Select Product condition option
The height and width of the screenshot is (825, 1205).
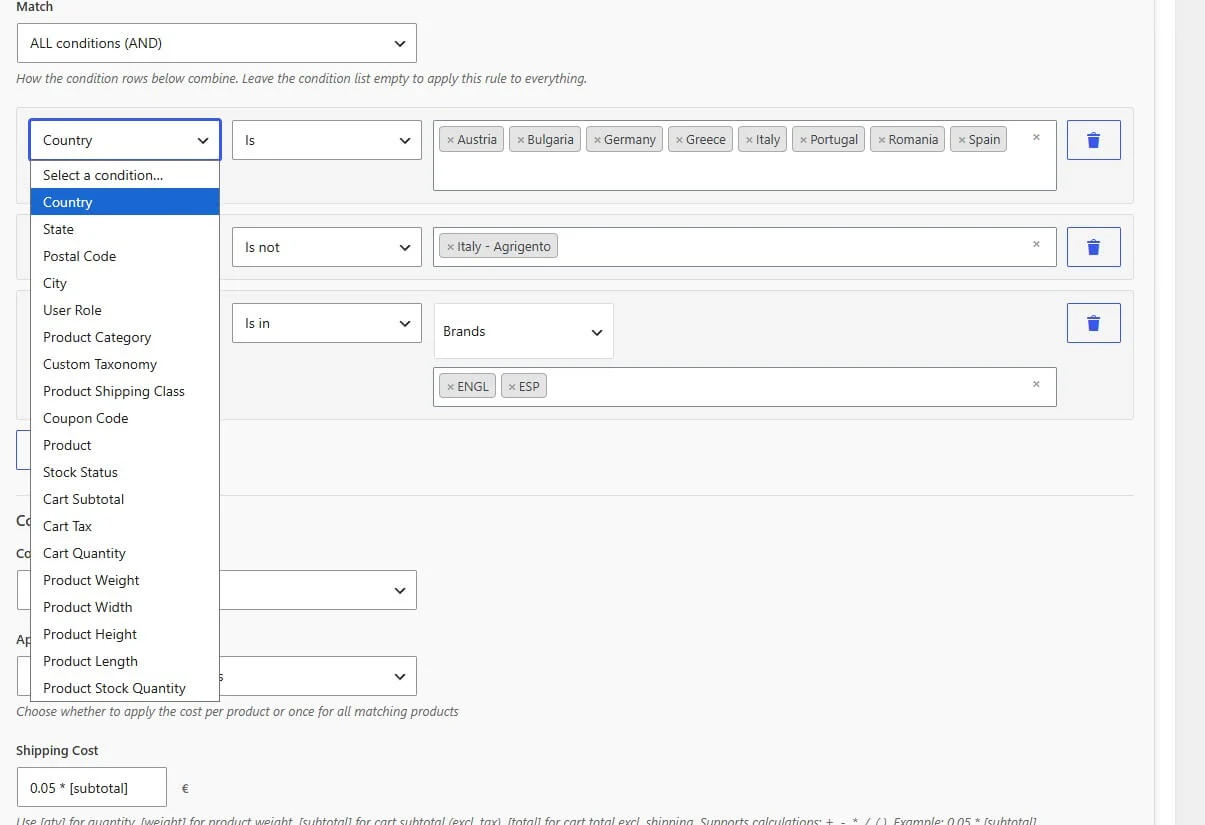coord(125,445)
